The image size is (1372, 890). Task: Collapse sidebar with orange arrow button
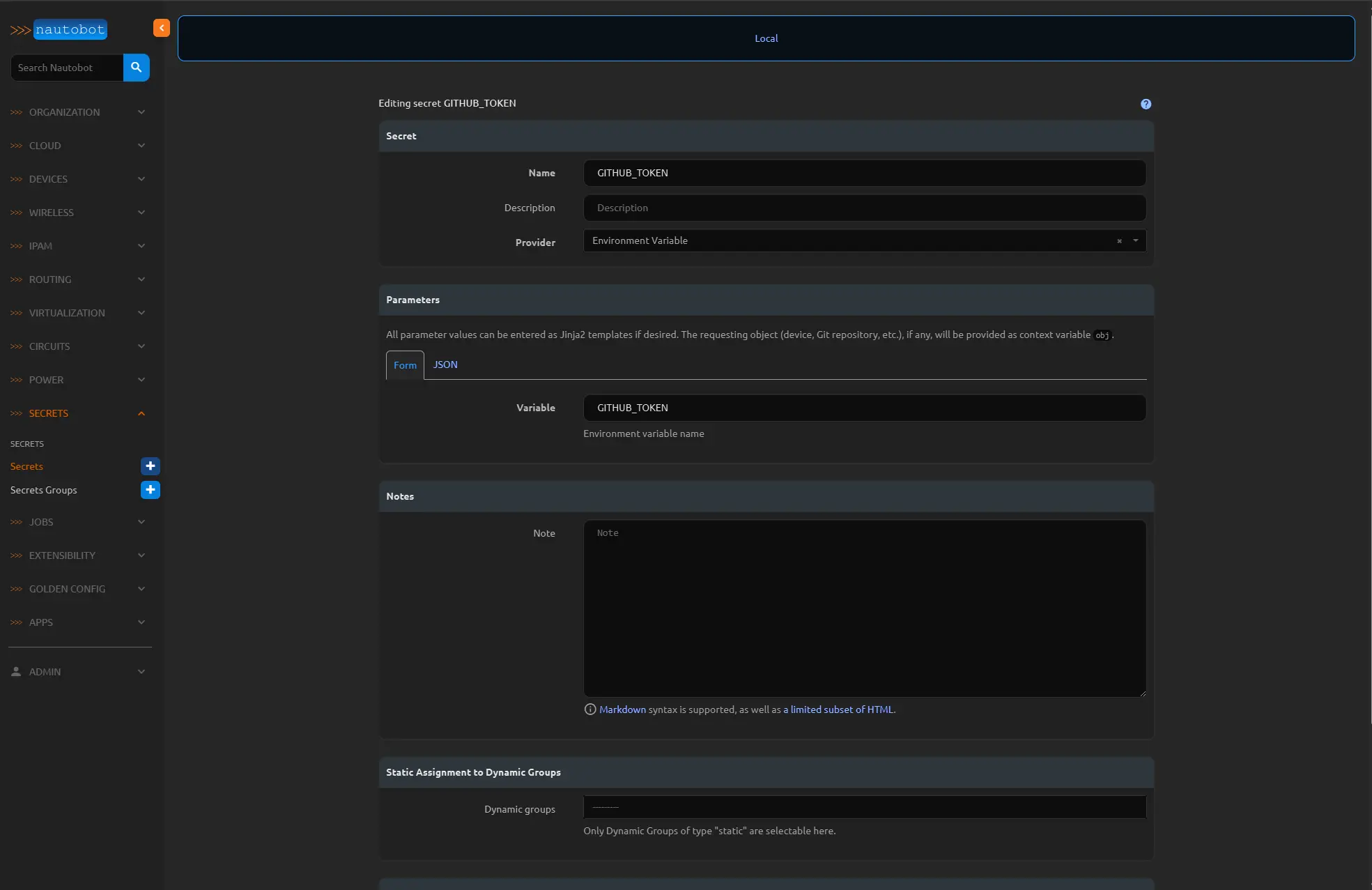tap(162, 28)
